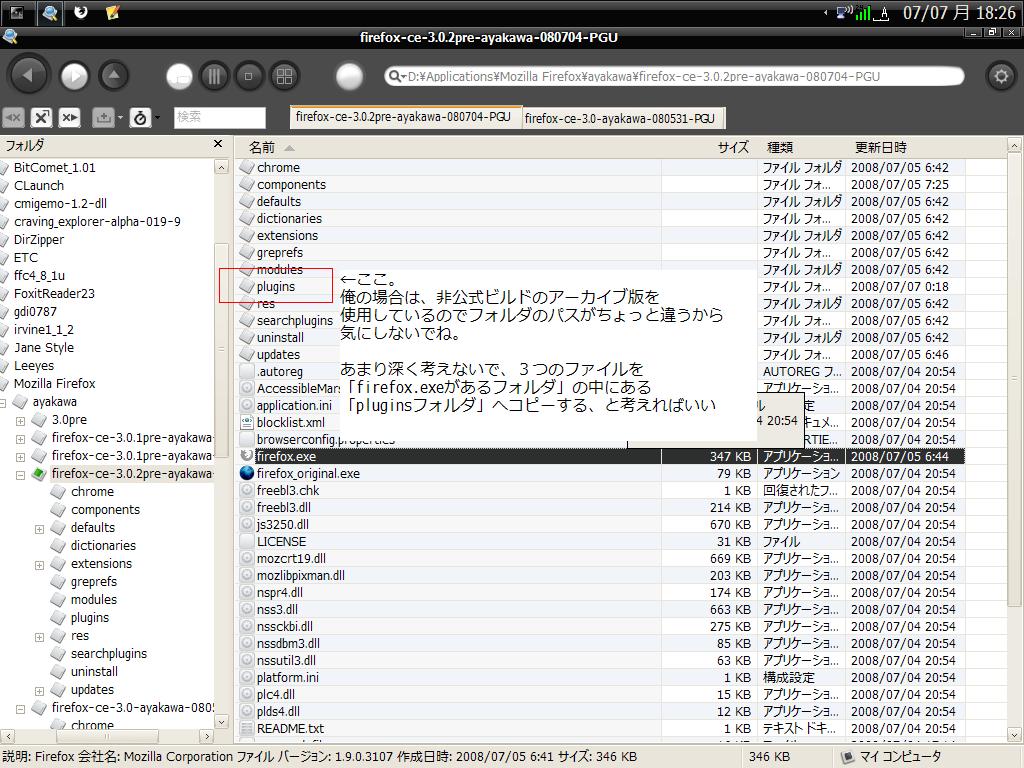The width and height of the screenshot is (1024, 768).
Task: Close other tabs with the X-arrow button
Action: coord(41,118)
